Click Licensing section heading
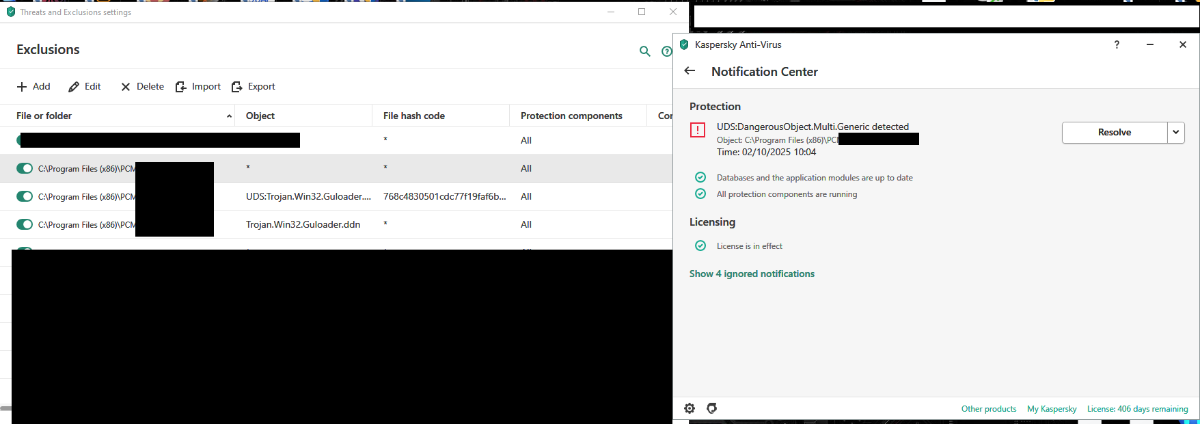Viewport: 1200px width, 424px height. pos(712,222)
